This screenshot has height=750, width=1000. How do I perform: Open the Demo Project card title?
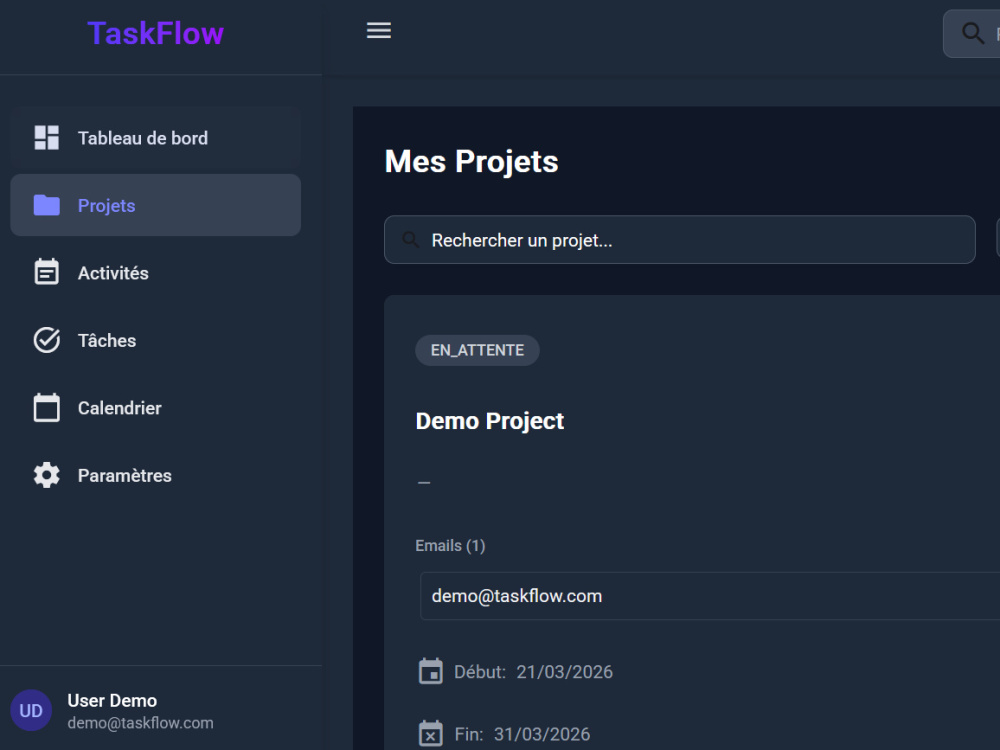pyautogui.click(x=490, y=421)
